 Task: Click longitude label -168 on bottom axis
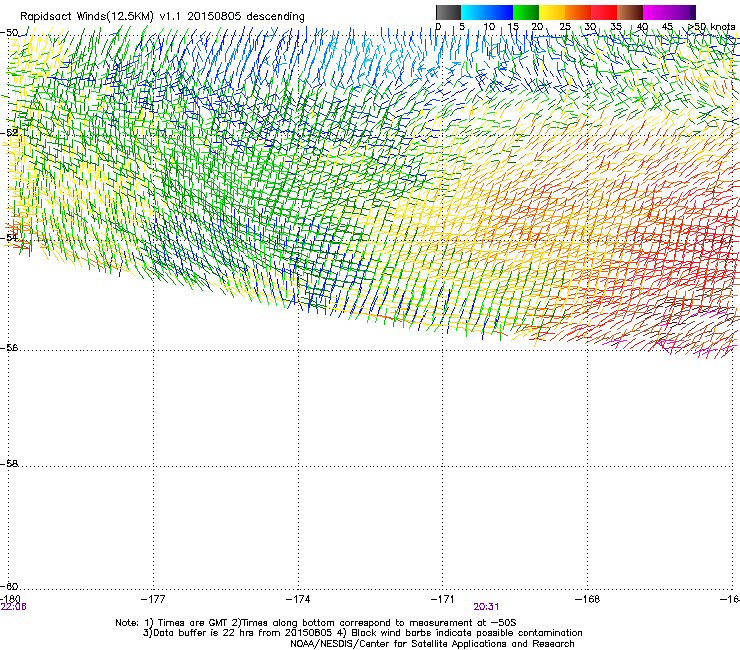(x=588, y=599)
